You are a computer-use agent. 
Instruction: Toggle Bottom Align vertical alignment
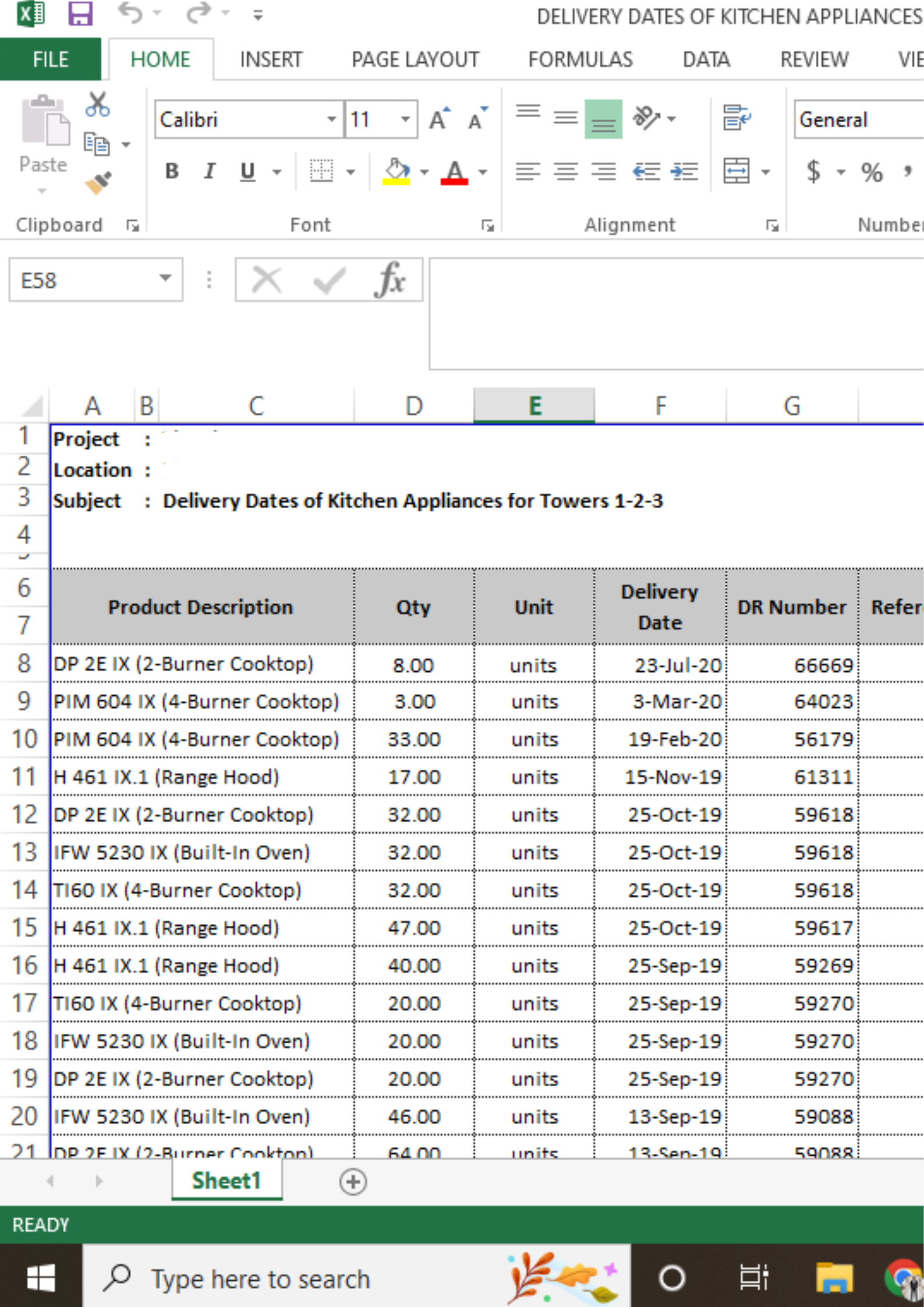[603, 119]
